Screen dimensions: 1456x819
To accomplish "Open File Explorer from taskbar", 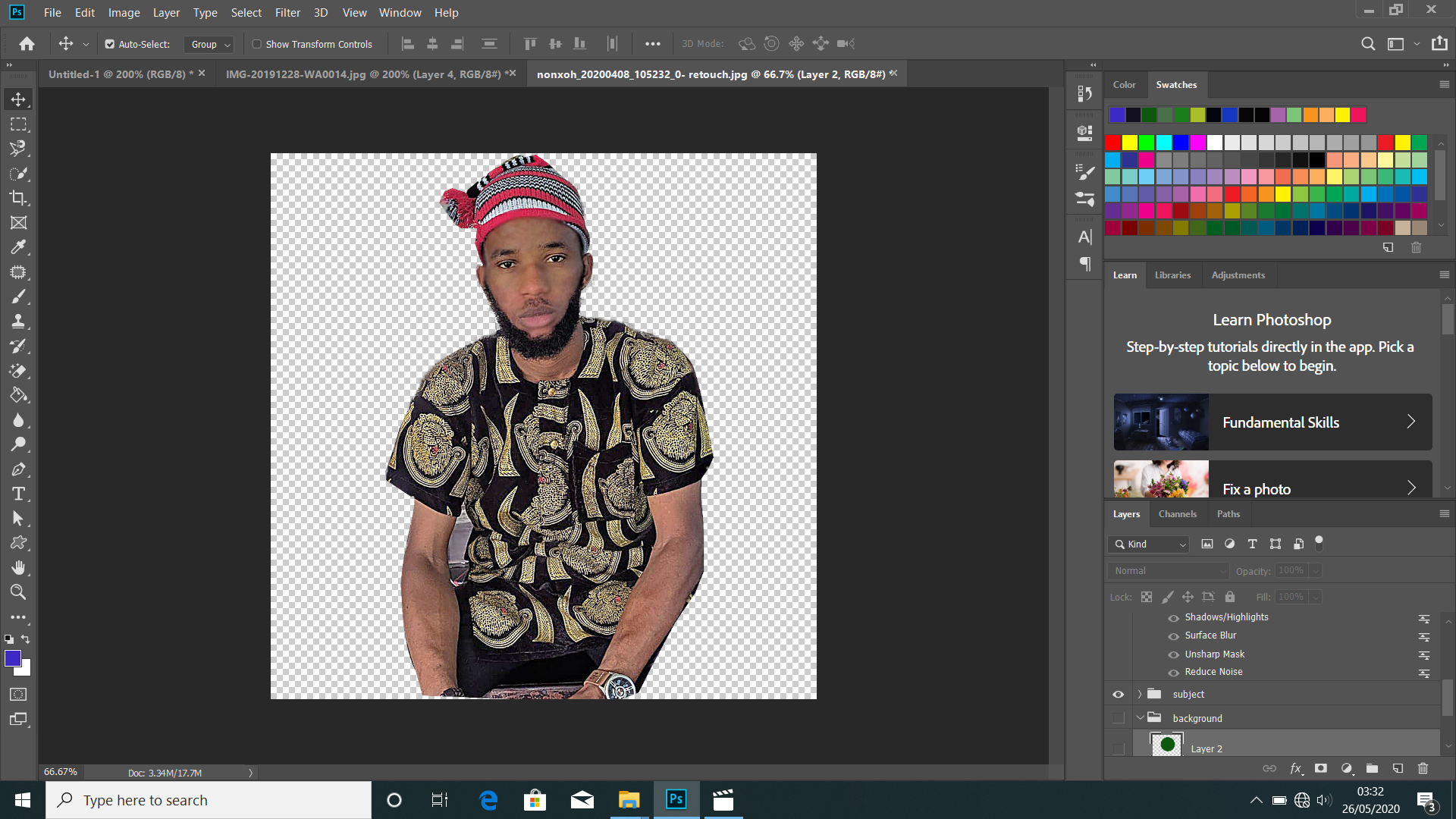I will (x=629, y=800).
